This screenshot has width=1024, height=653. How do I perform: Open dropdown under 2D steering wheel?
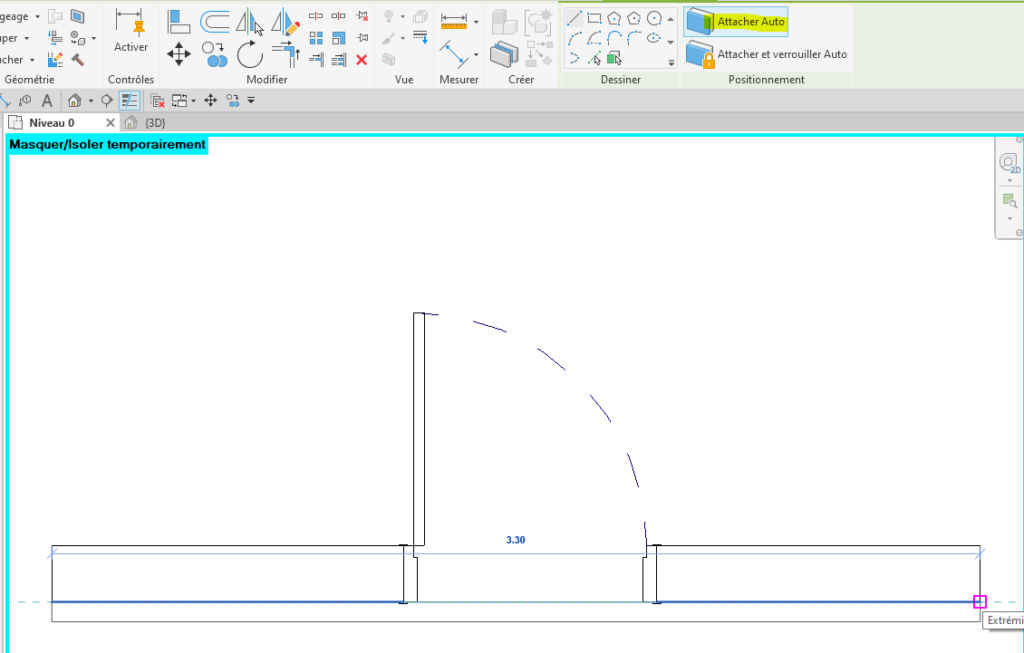1009,181
